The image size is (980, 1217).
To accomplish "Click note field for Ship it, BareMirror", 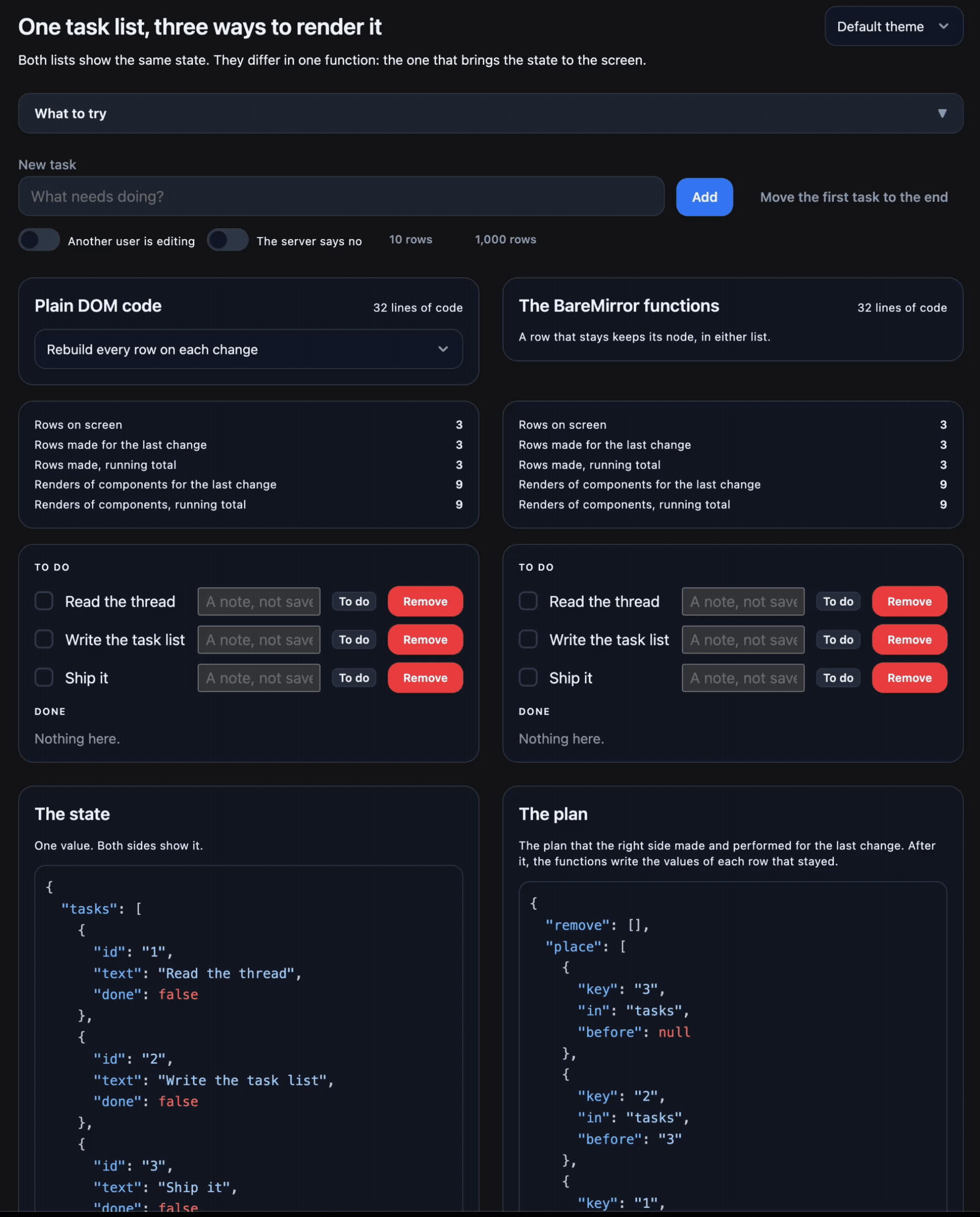I will (x=743, y=678).
